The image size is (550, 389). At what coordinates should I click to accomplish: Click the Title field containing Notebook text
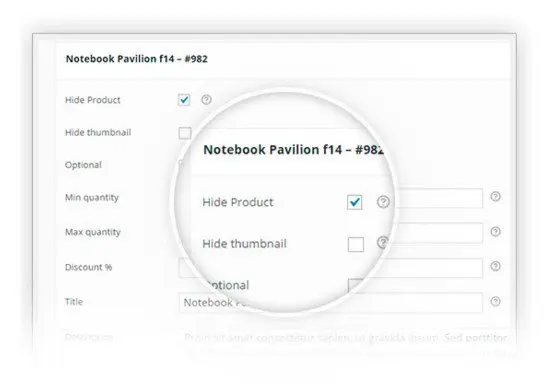click(330, 302)
